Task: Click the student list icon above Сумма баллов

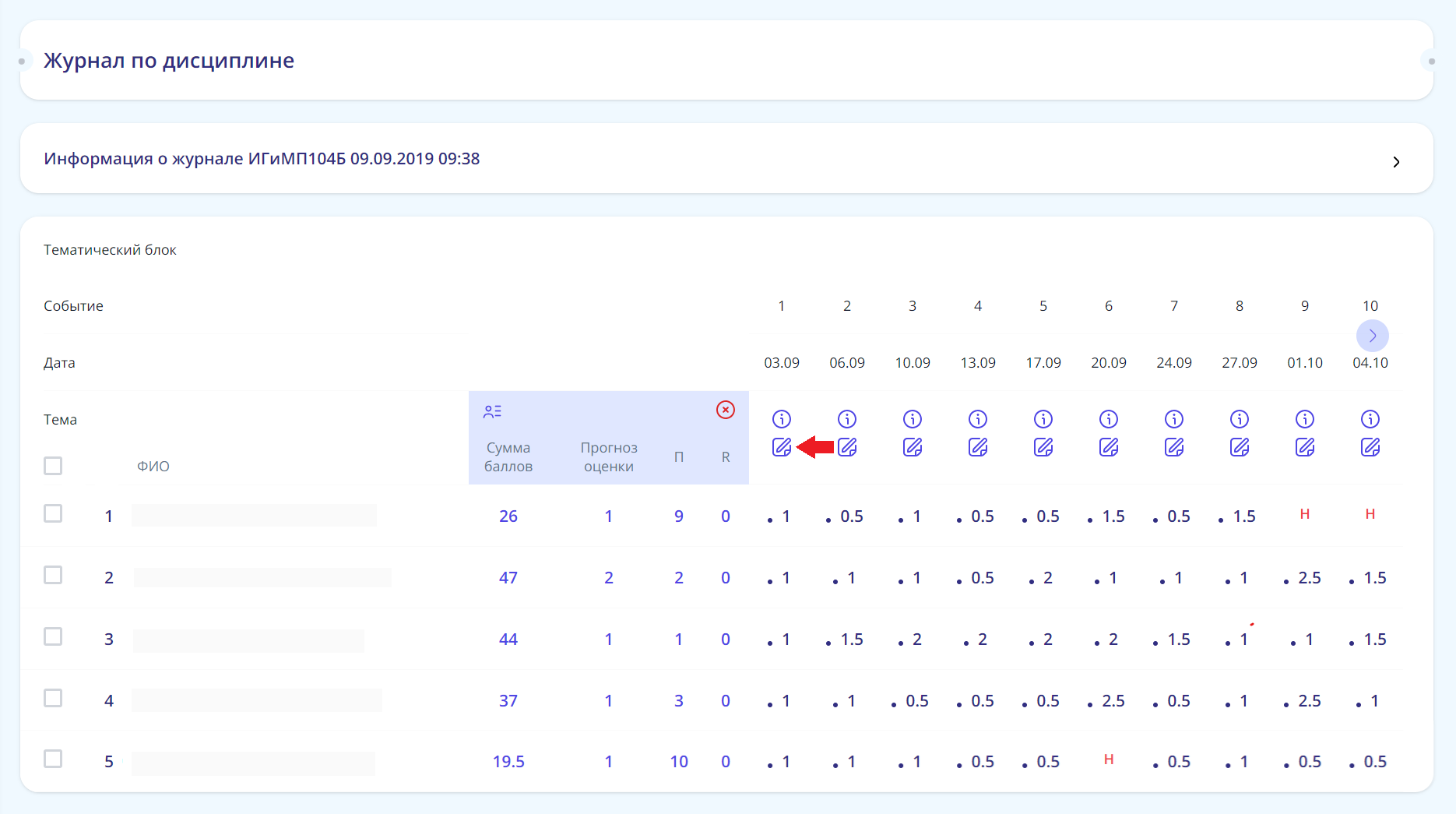Action: pyautogui.click(x=492, y=411)
